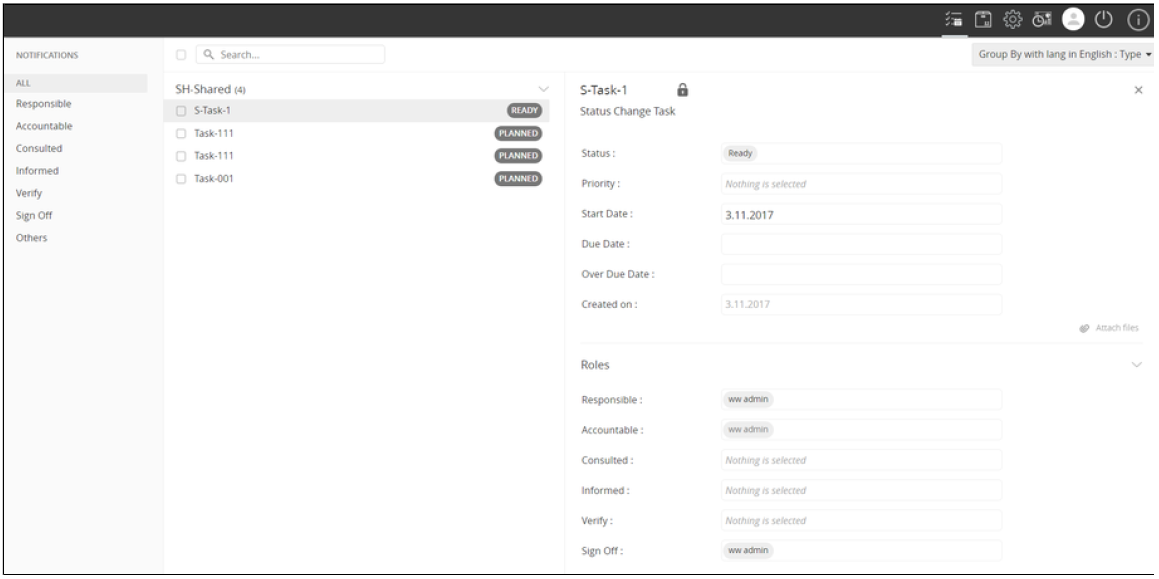Toggle the select-all checkbox beside search

(181, 55)
